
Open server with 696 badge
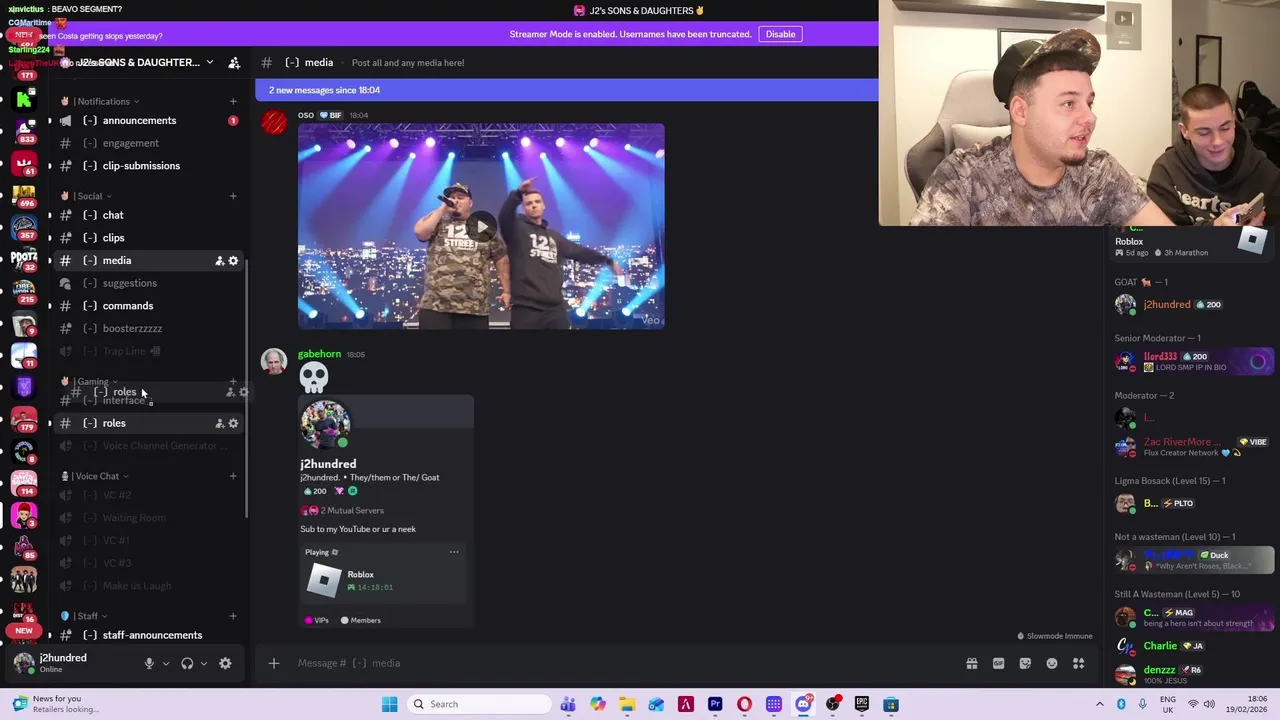(x=24, y=196)
